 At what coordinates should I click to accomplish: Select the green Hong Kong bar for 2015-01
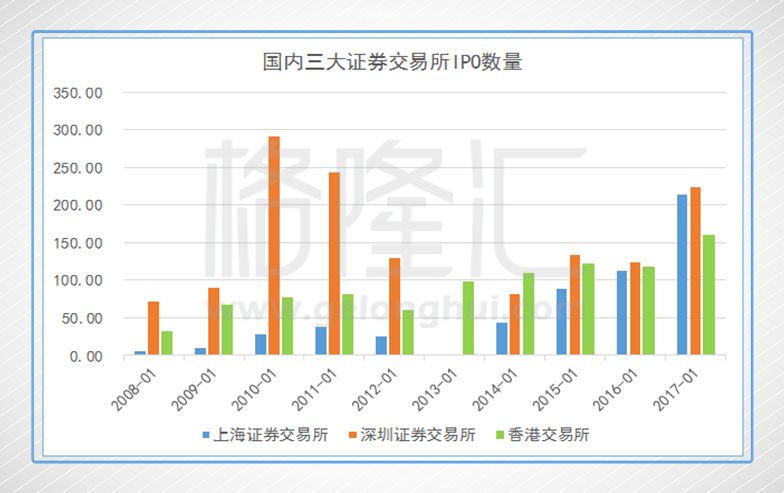click(588, 310)
